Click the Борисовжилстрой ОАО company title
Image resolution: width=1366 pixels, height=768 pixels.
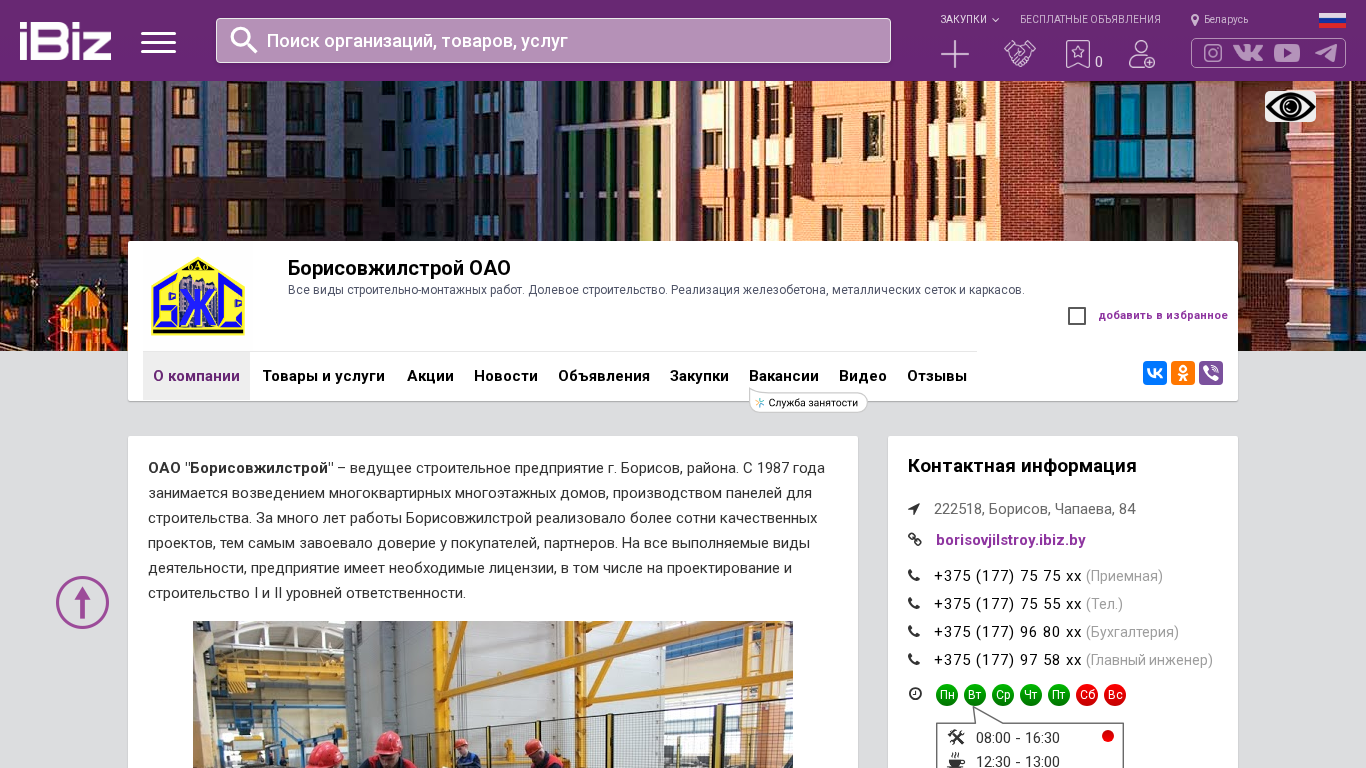(x=399, y=268)
